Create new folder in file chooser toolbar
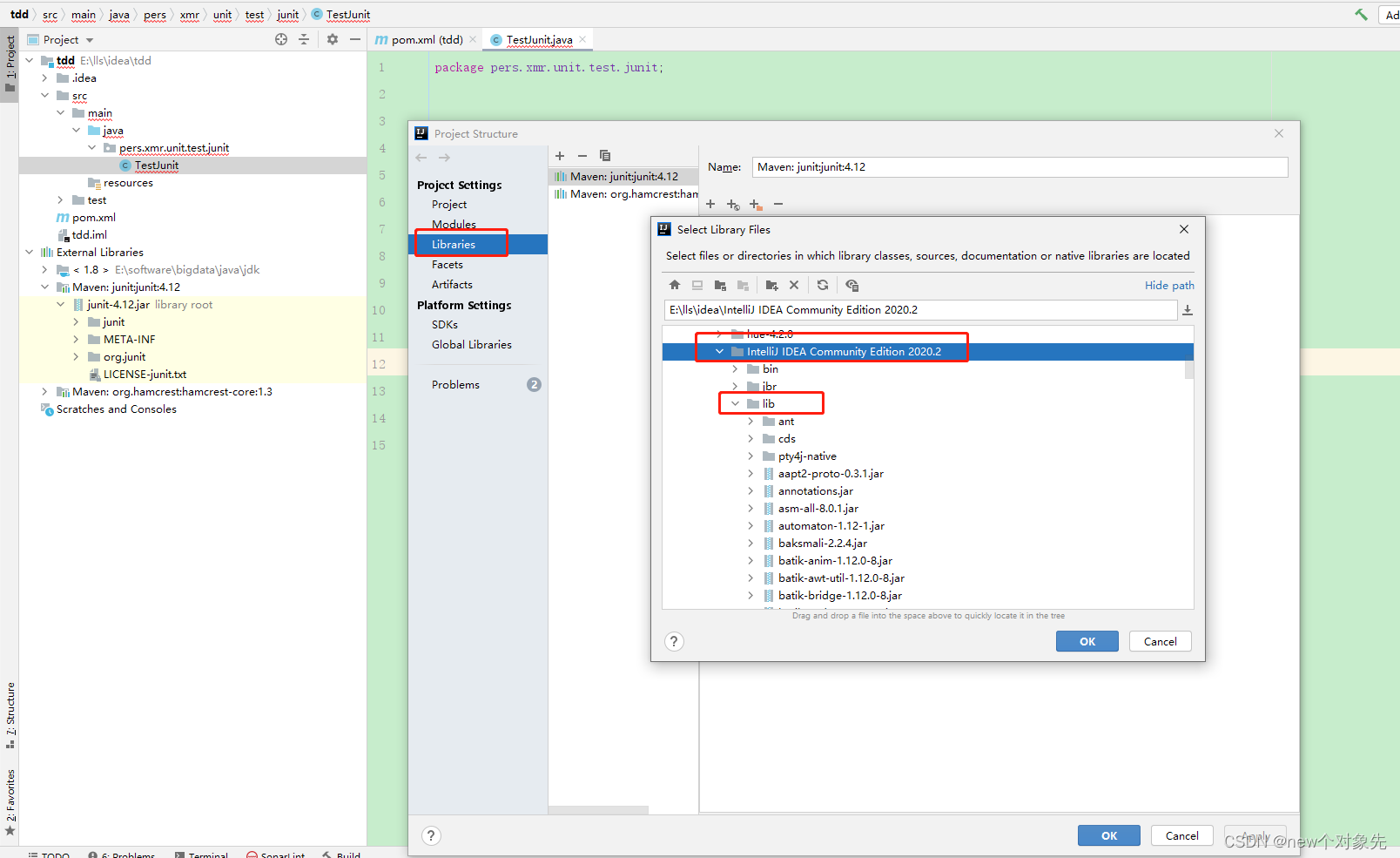The image size is (1400, 858). click(x=771, y=285)
